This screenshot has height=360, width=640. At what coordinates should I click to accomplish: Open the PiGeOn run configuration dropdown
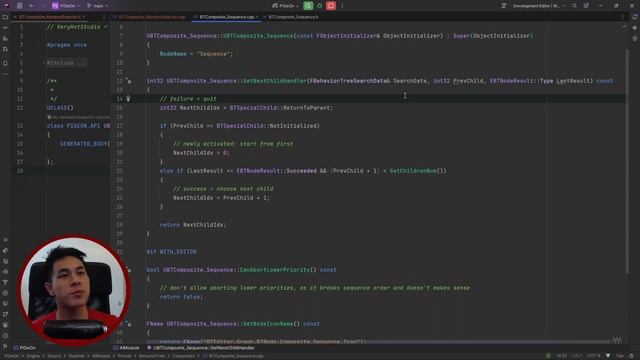[x=285, y=6]
